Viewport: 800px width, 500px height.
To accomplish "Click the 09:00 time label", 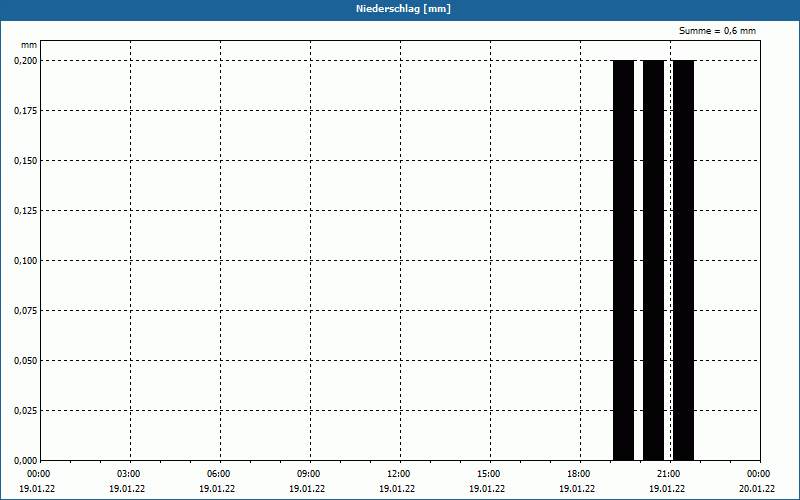I will click(x=309, y=474).
